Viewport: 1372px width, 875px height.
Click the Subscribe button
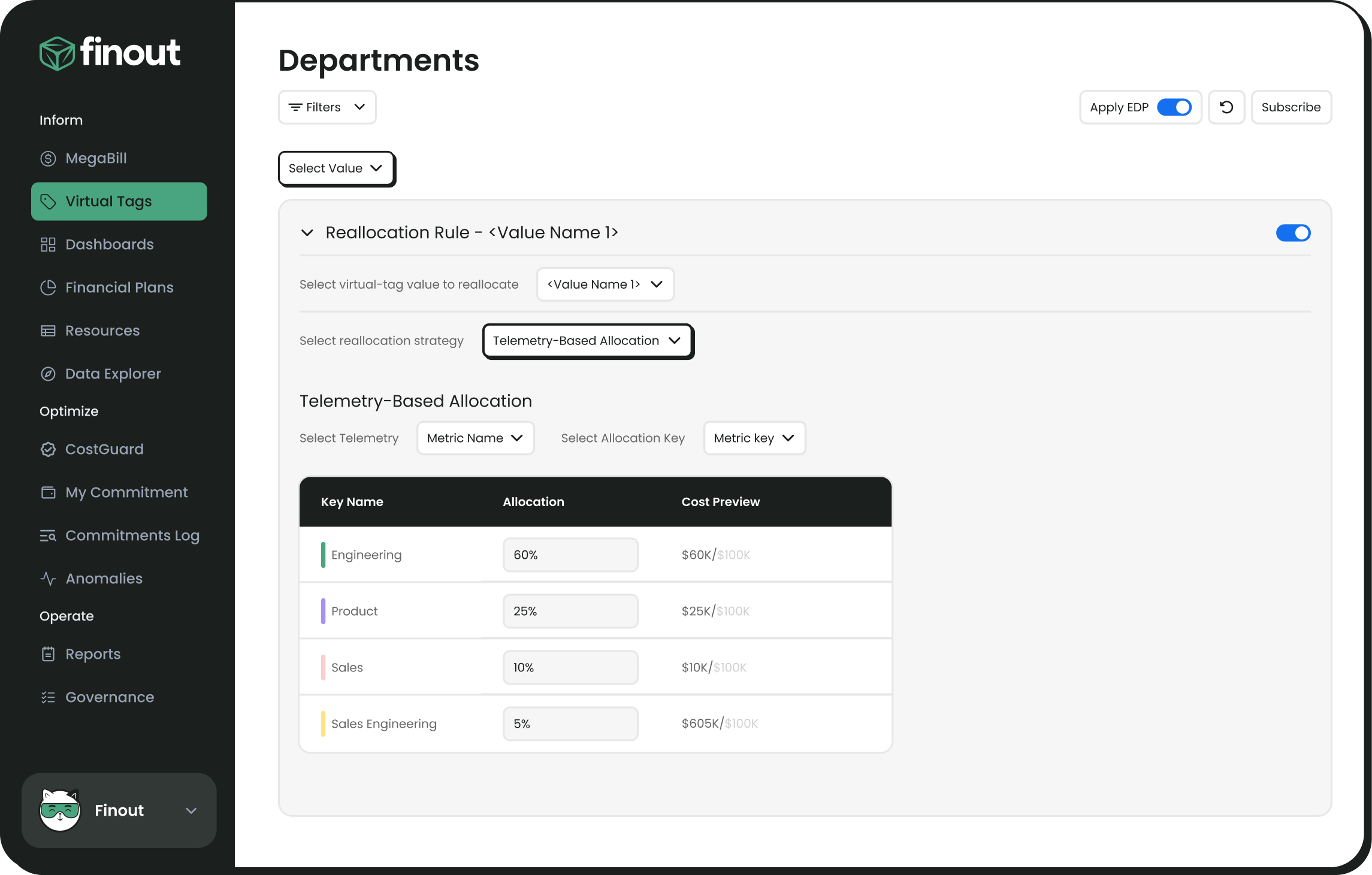[x=1290, y=107]
